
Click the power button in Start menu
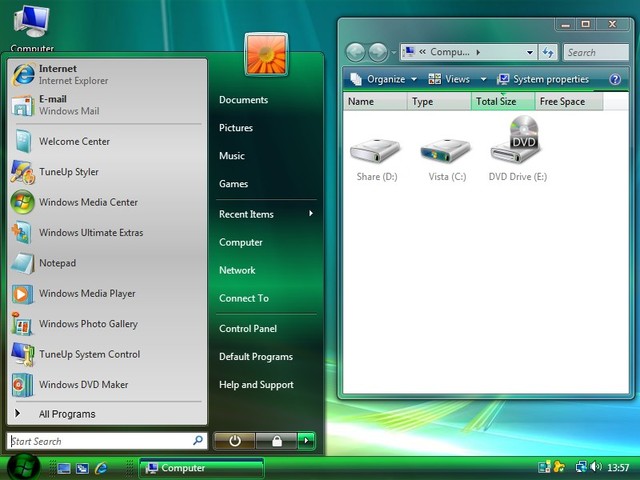click(234, 441)
